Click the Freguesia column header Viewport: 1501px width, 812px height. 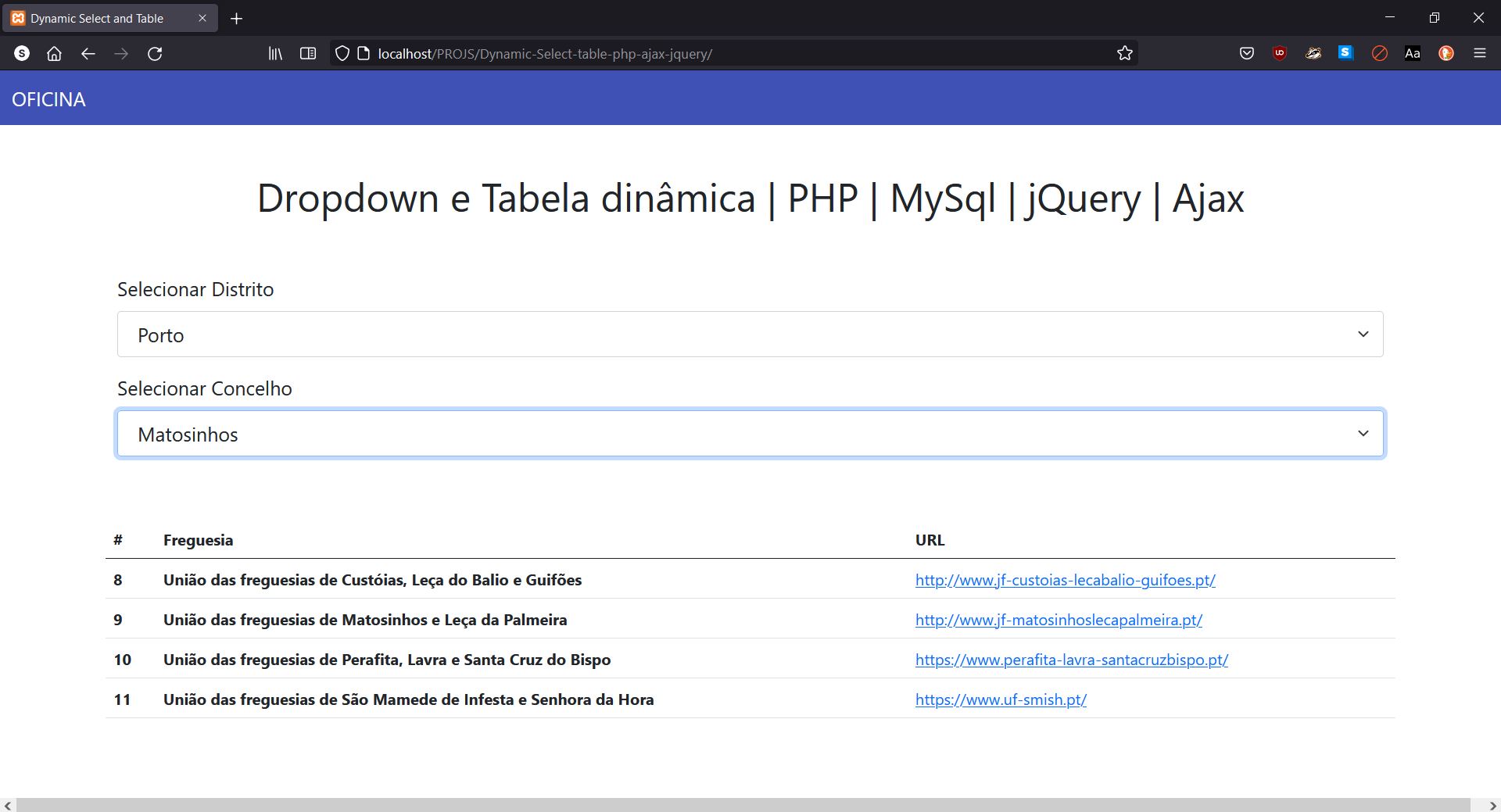pos(198,540)
